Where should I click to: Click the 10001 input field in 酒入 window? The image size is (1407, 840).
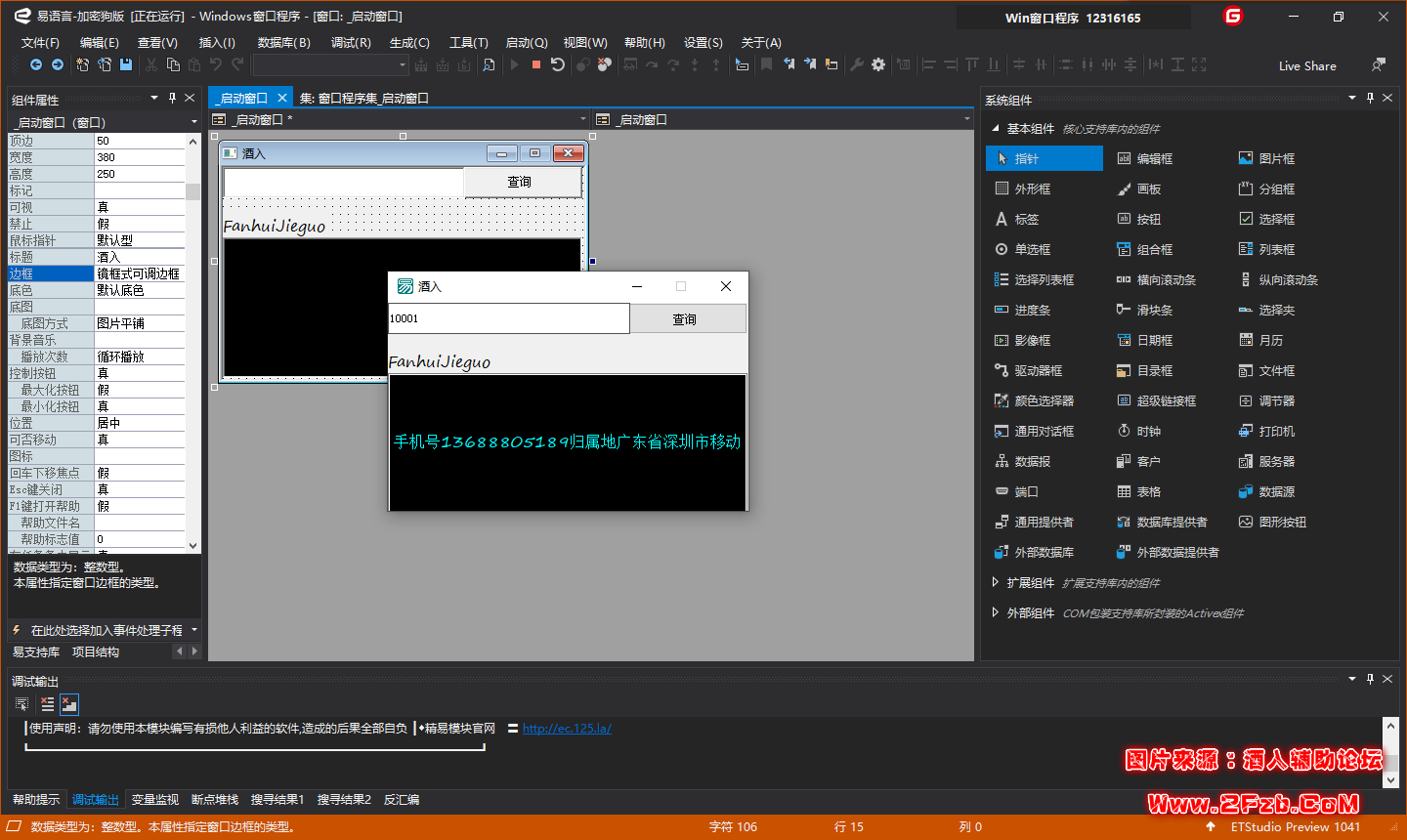coord(509,318)
